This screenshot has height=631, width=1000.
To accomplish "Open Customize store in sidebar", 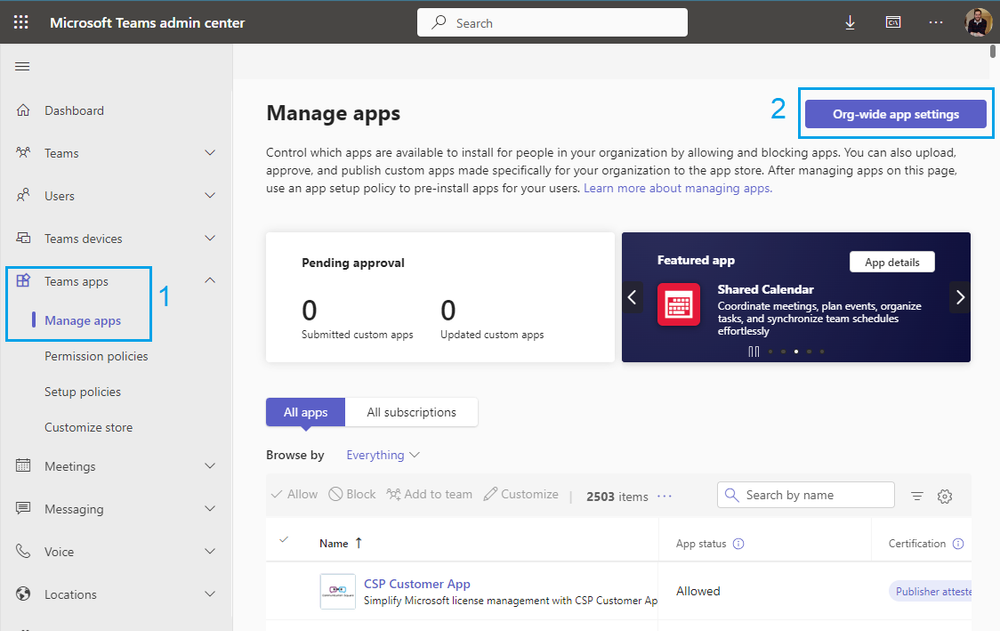I will (x=89, y=427).
